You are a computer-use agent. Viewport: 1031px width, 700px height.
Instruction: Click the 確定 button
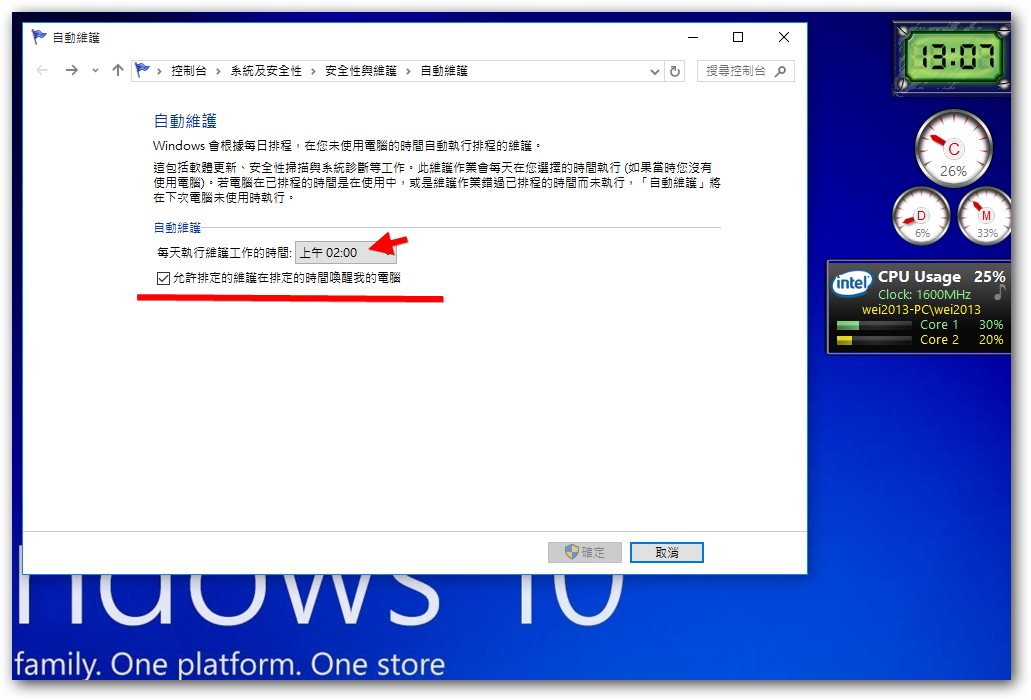click(585, 552)
